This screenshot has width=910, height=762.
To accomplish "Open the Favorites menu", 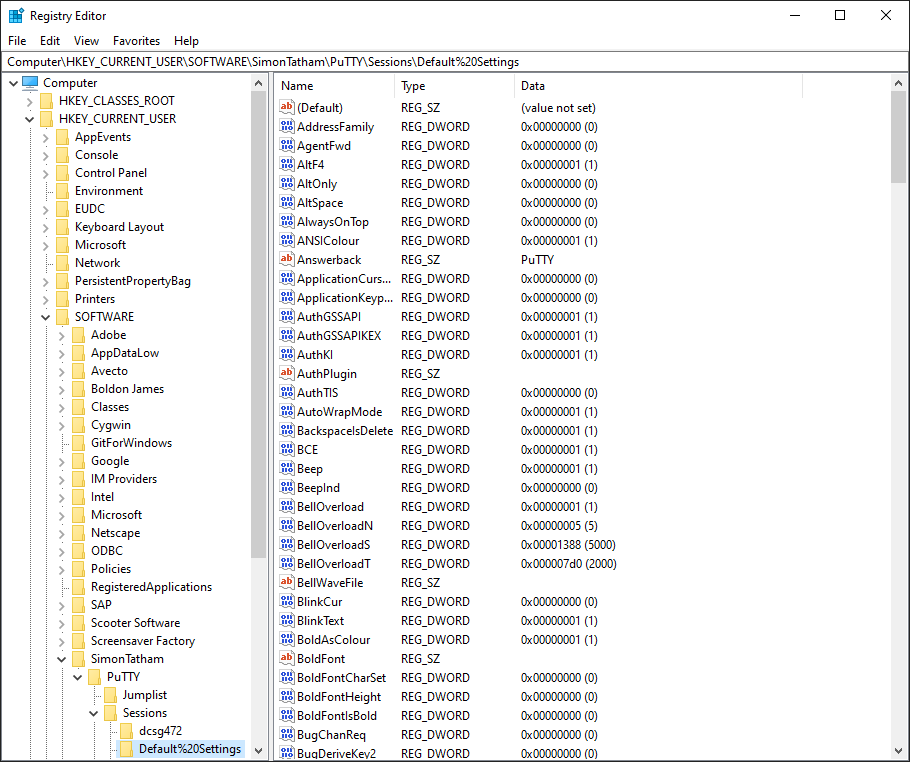I will coord(136,41).
